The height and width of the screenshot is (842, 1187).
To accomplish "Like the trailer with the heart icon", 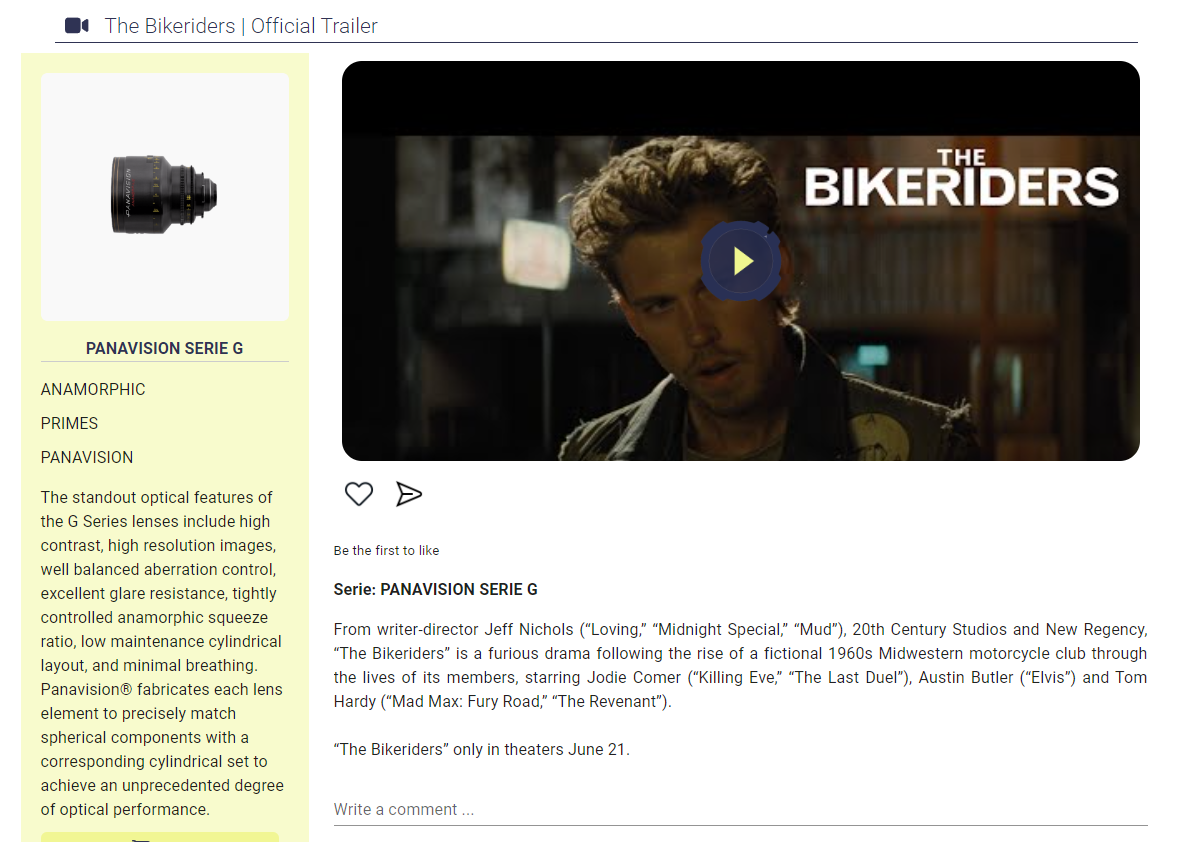I will pos(359,494).
